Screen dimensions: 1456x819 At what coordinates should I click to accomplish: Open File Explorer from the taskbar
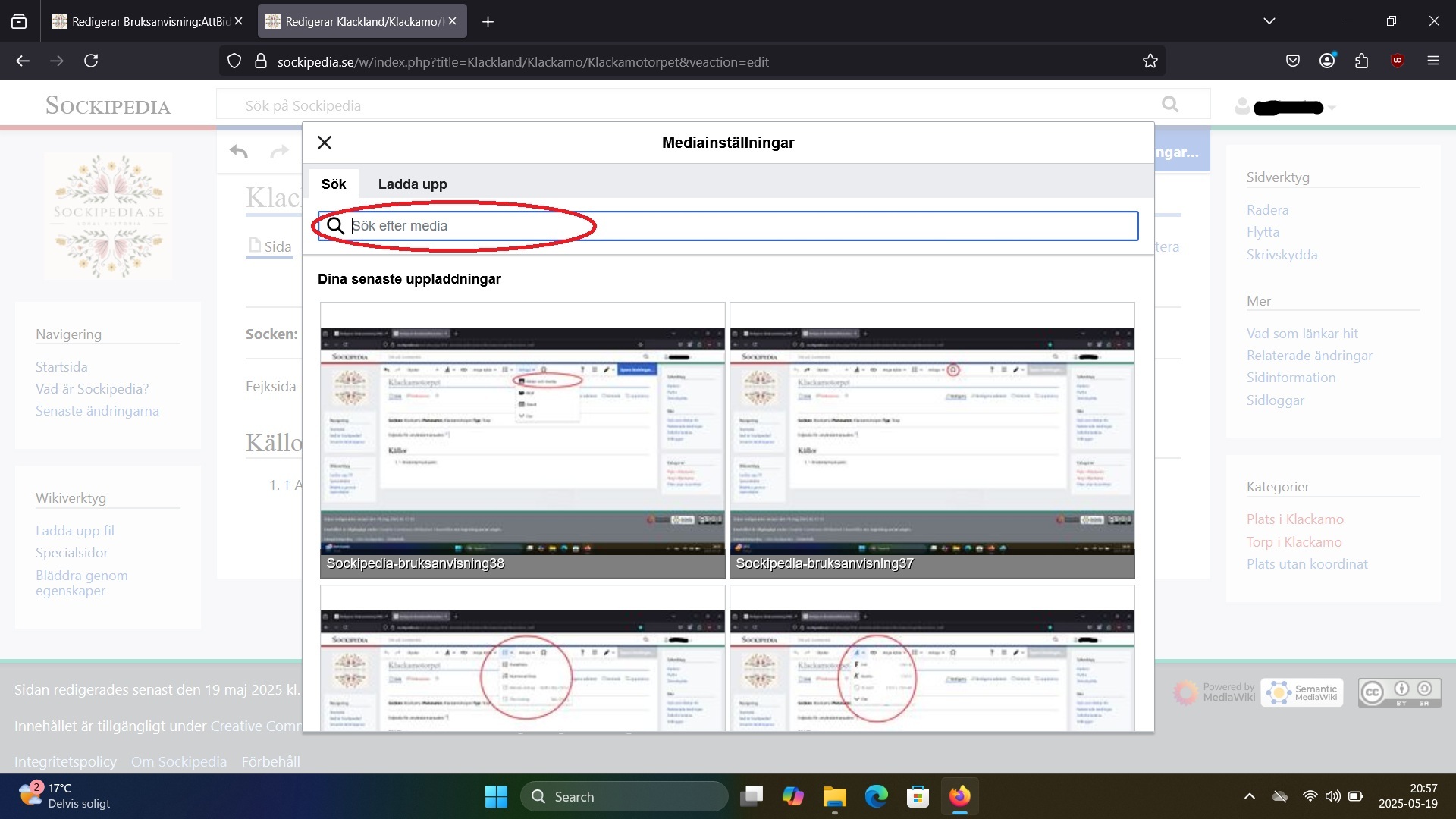pyautogui.click(x=834, y=796)
